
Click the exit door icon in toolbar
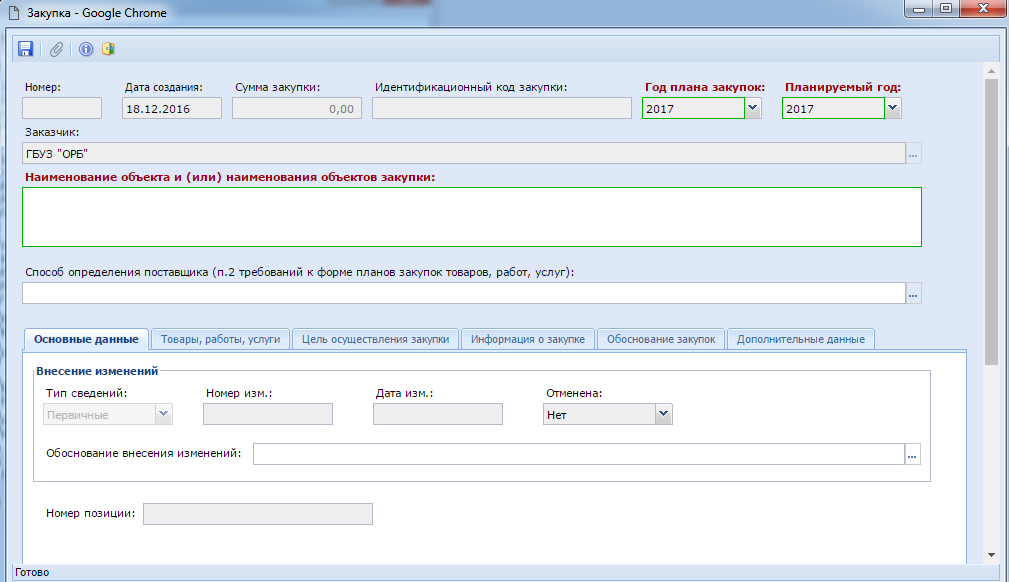(107, 49)
